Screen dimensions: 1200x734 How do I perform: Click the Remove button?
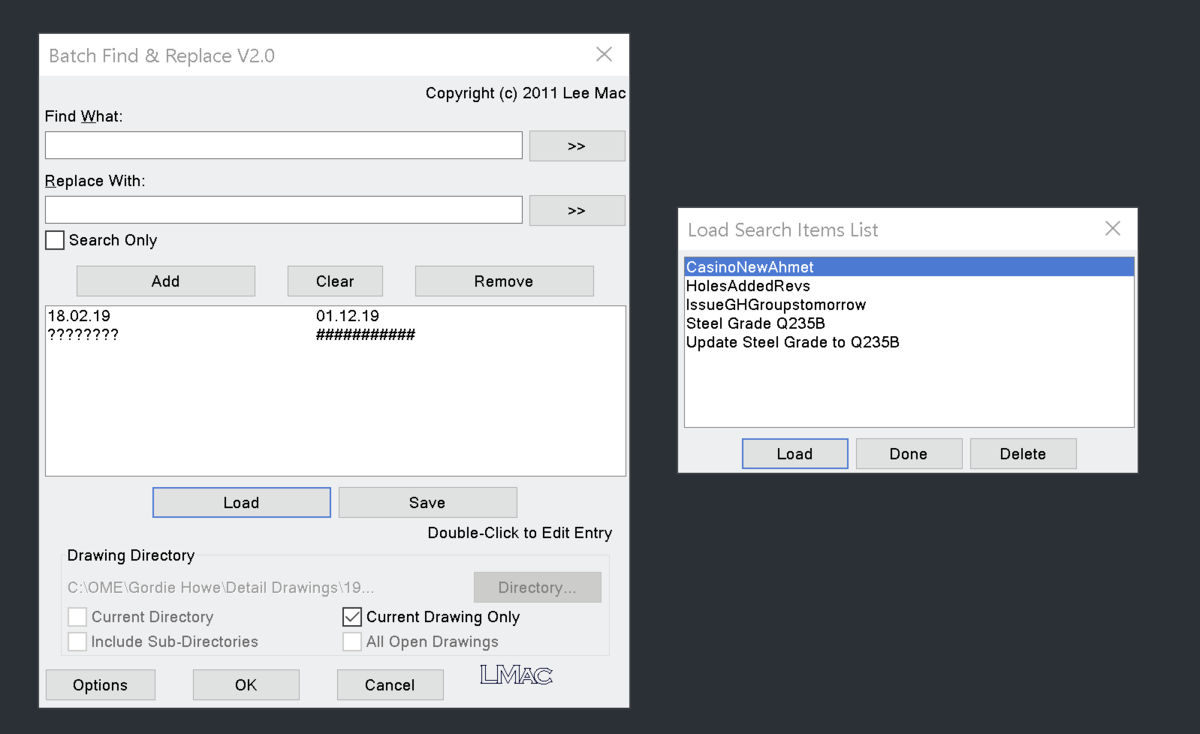click(504, 281)
